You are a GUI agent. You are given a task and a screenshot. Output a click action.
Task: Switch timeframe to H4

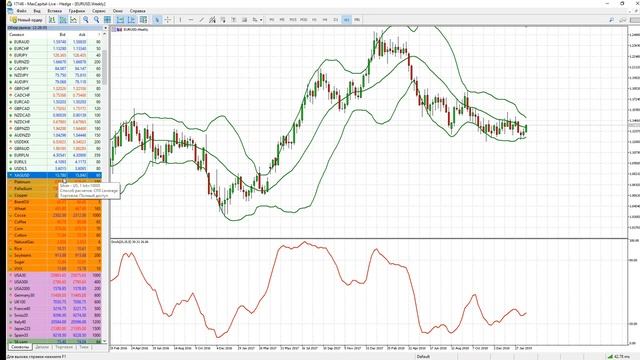coord(325,20)
